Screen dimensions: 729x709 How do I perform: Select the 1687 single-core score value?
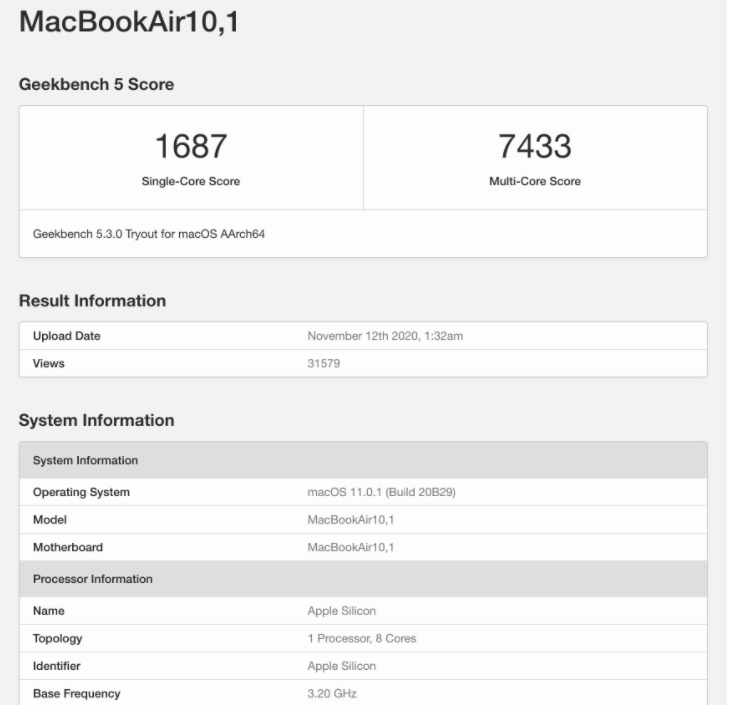191,146
